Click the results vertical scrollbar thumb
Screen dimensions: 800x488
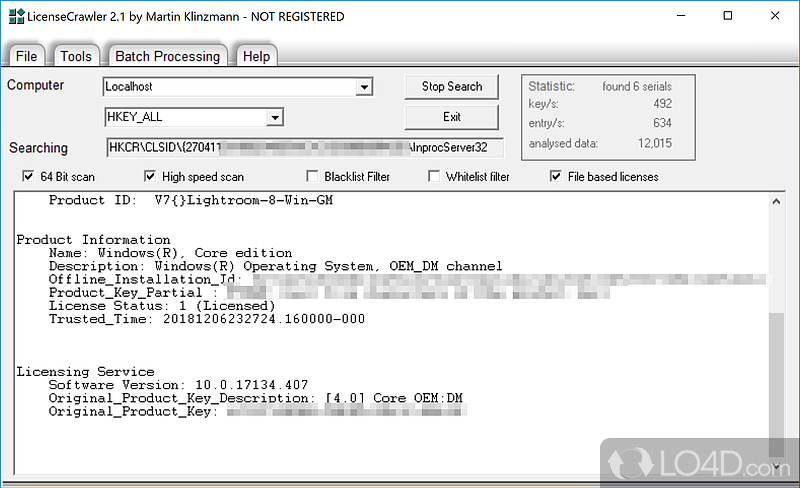[776, 384]
